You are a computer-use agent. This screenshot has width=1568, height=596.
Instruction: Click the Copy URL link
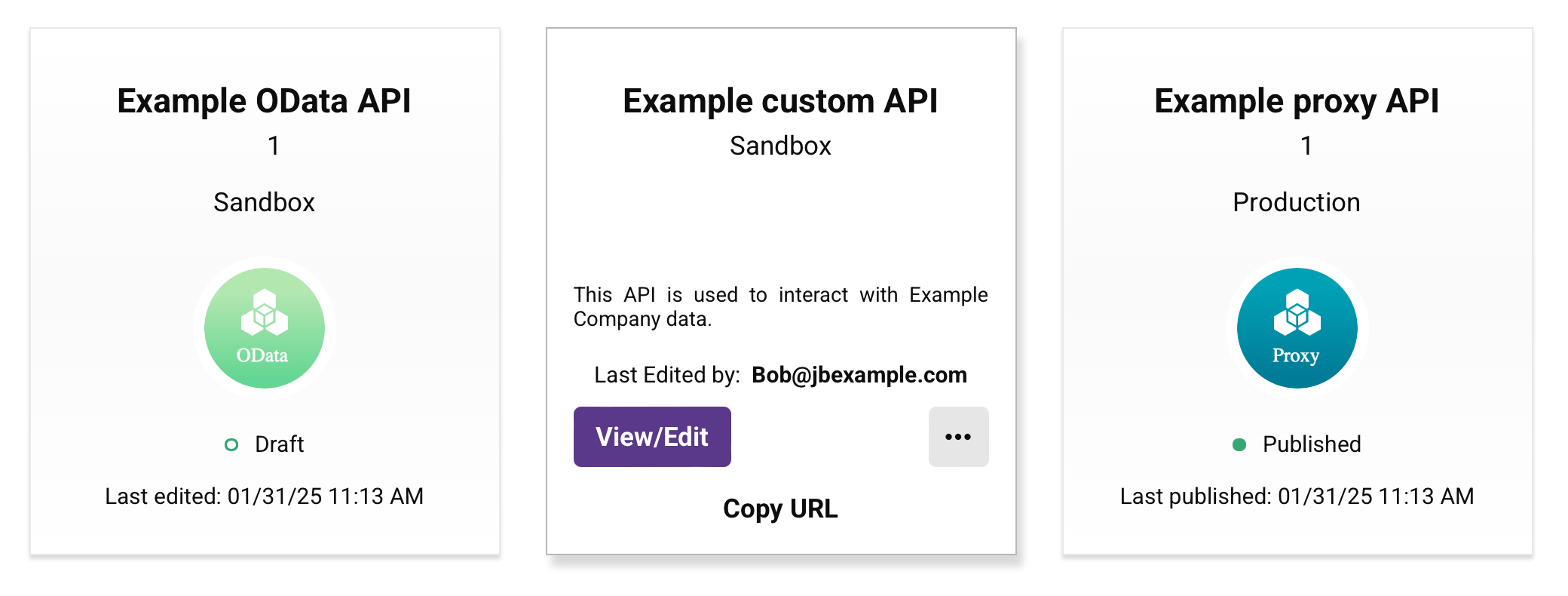coord(780,509)
